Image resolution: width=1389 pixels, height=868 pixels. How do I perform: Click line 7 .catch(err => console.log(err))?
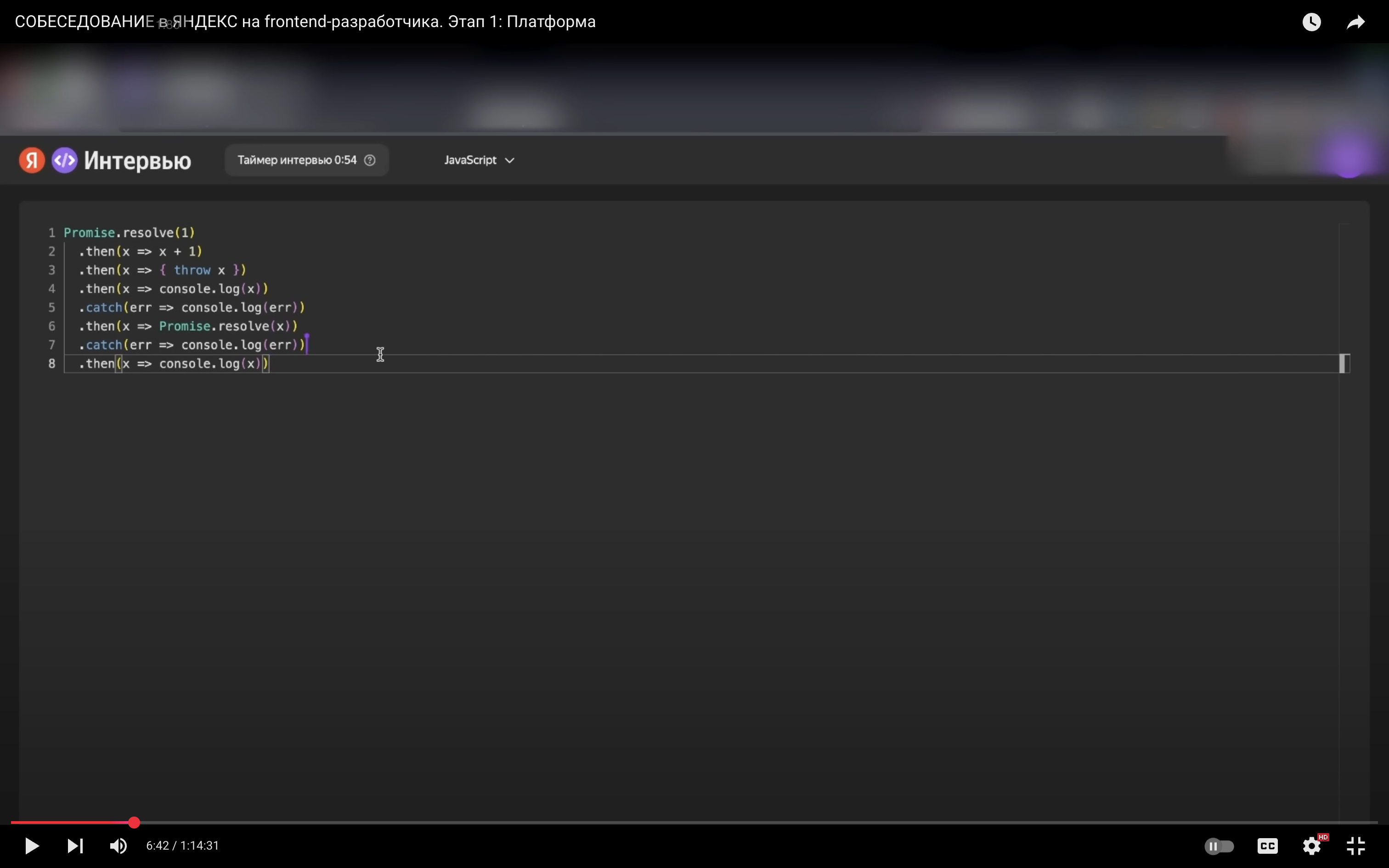192,344
